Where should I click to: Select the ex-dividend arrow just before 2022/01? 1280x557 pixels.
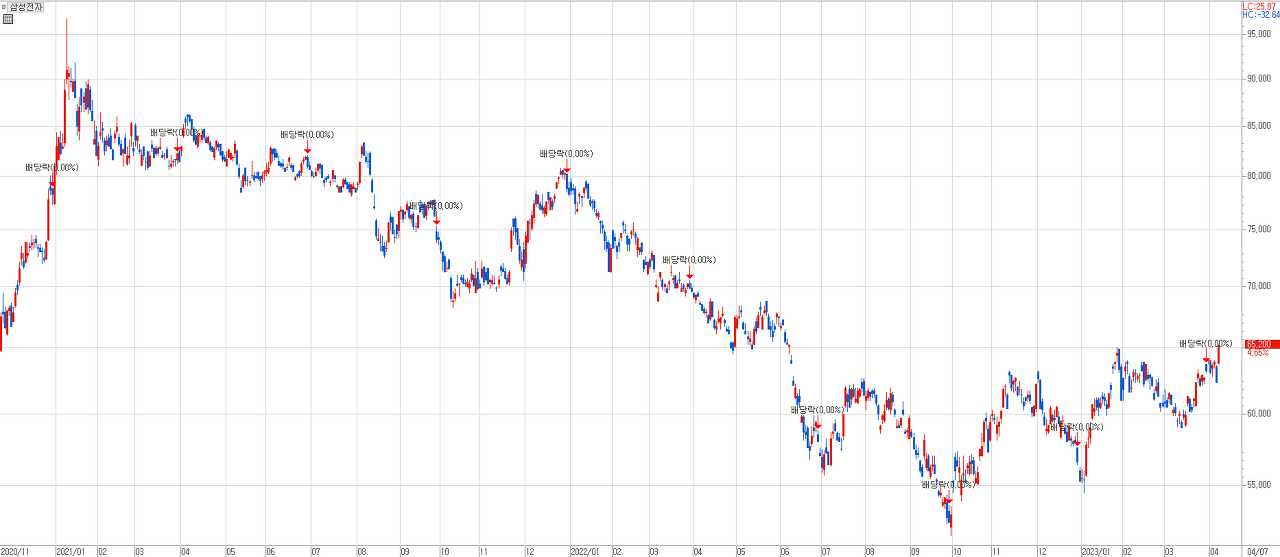tap(566, 169)
